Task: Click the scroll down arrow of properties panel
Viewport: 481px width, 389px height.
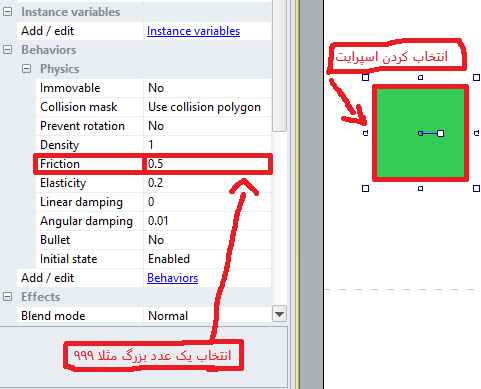Action: [x=279, y=314]
